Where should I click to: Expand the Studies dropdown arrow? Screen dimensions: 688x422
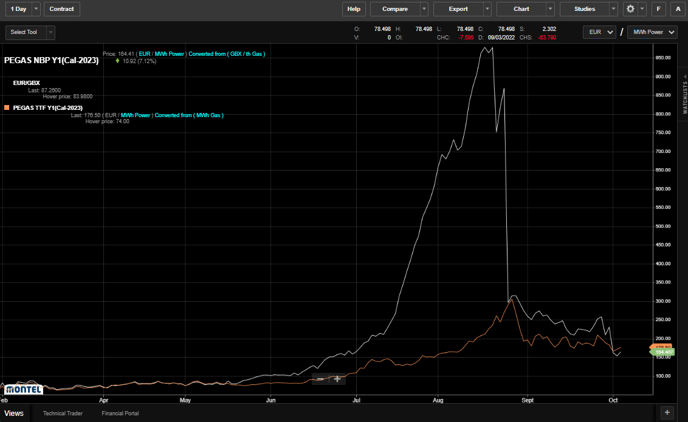pyautogui.click(x=613, y=9)
